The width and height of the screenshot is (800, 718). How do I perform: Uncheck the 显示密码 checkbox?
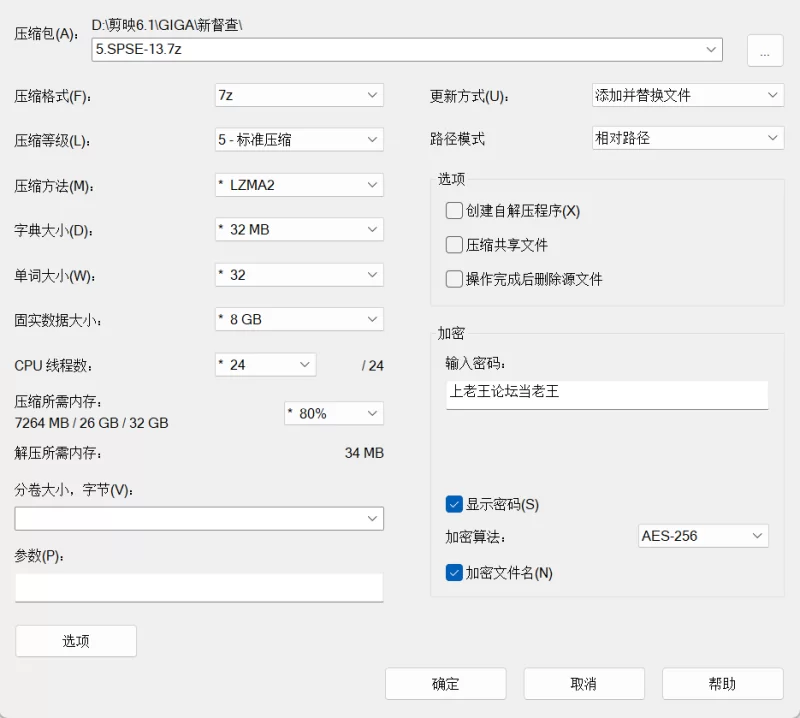pyautogui.click(x=454, y=504)
